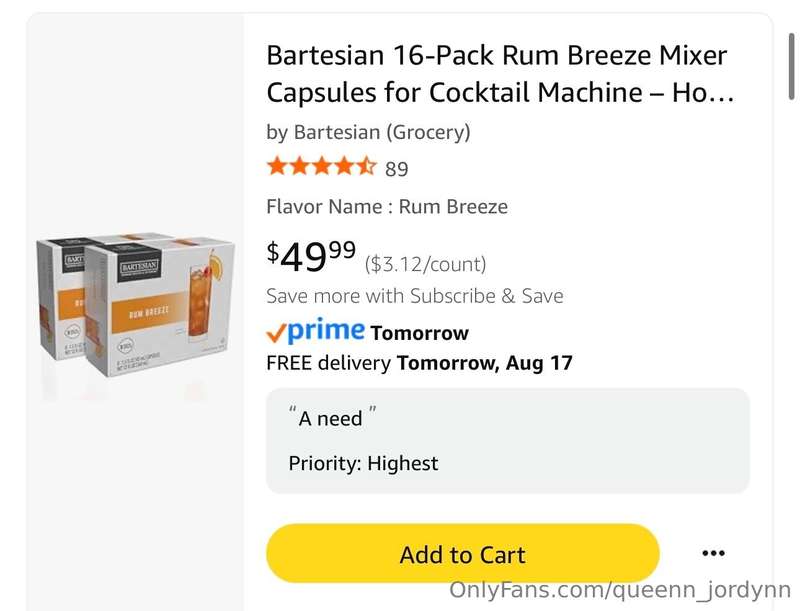The image size is (800, 611).
Task: Click the bold Tomorrow text beside Prime
Action: click(x=419, y=333)
